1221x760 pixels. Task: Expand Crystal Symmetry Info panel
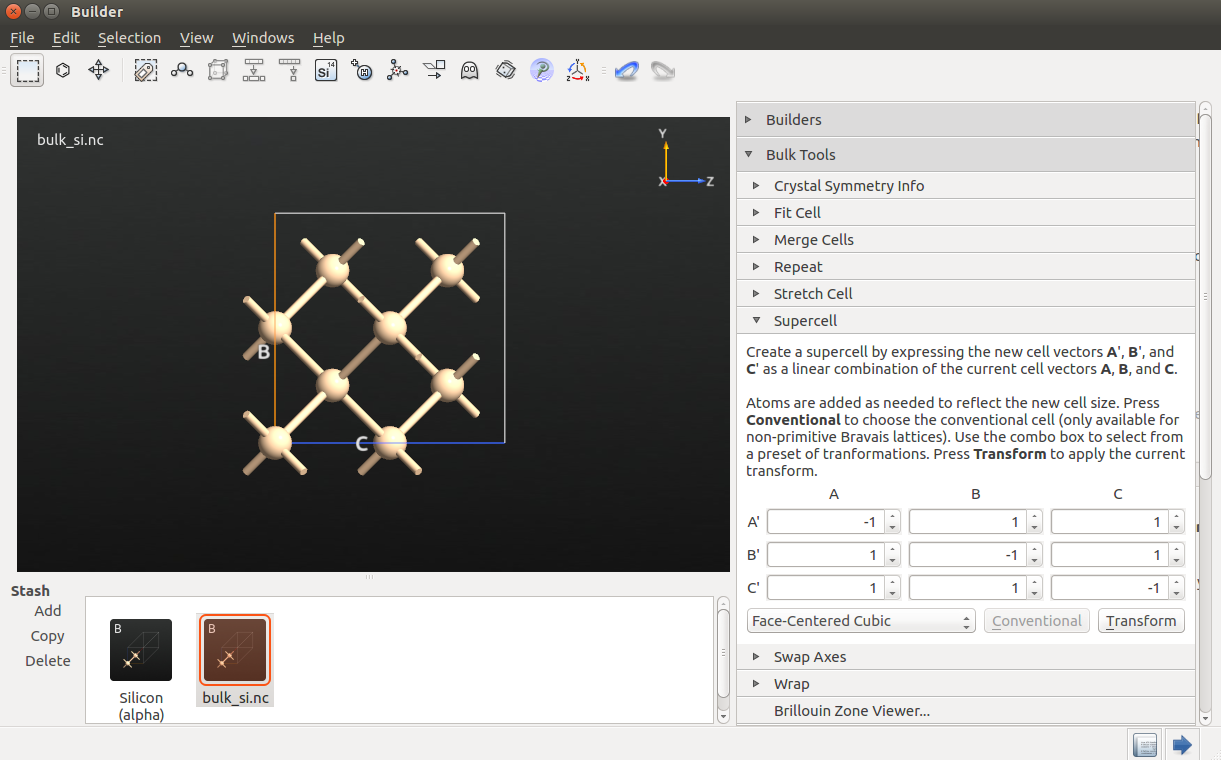tap(966, 186)
